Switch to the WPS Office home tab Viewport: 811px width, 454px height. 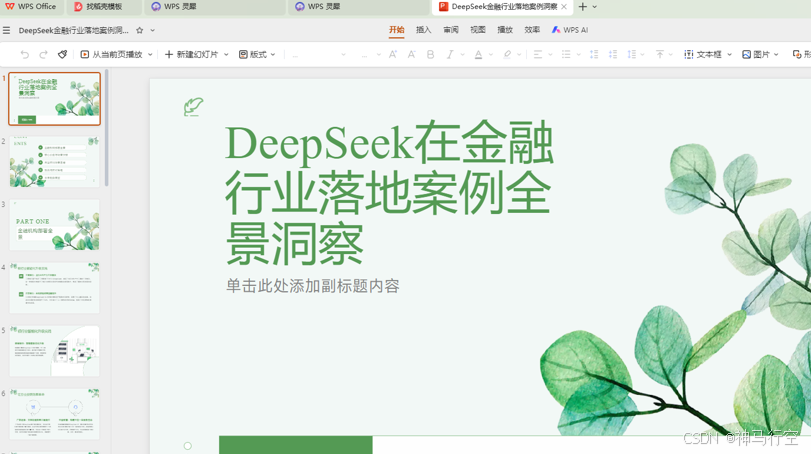[31, 7]
